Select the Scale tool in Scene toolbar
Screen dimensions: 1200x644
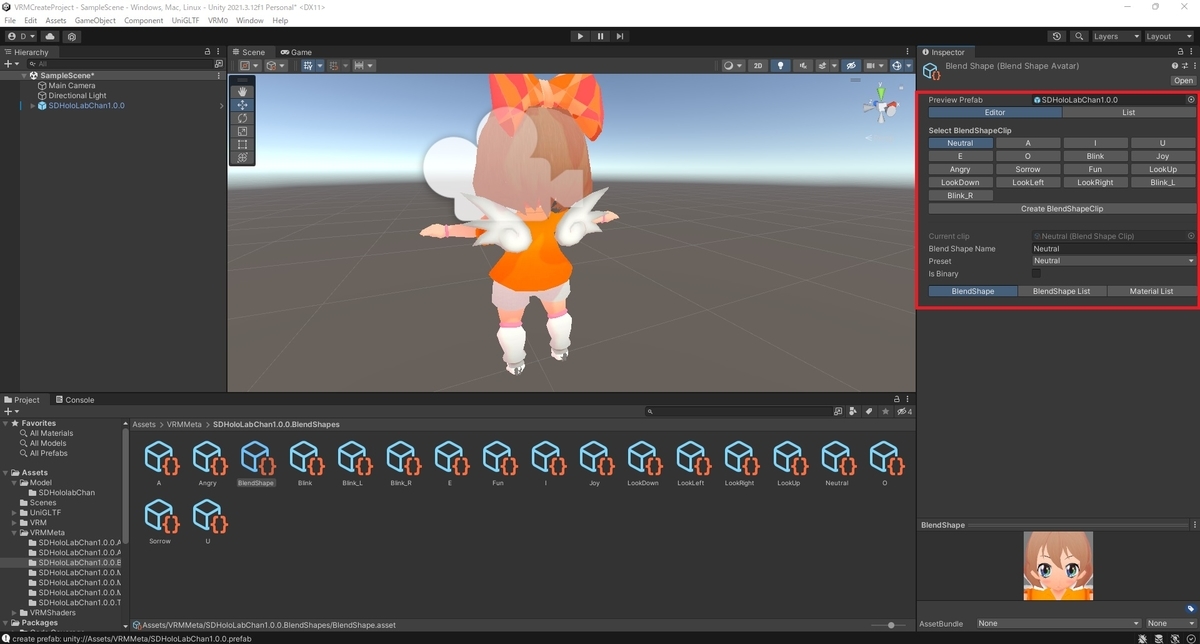click(242, 131)
